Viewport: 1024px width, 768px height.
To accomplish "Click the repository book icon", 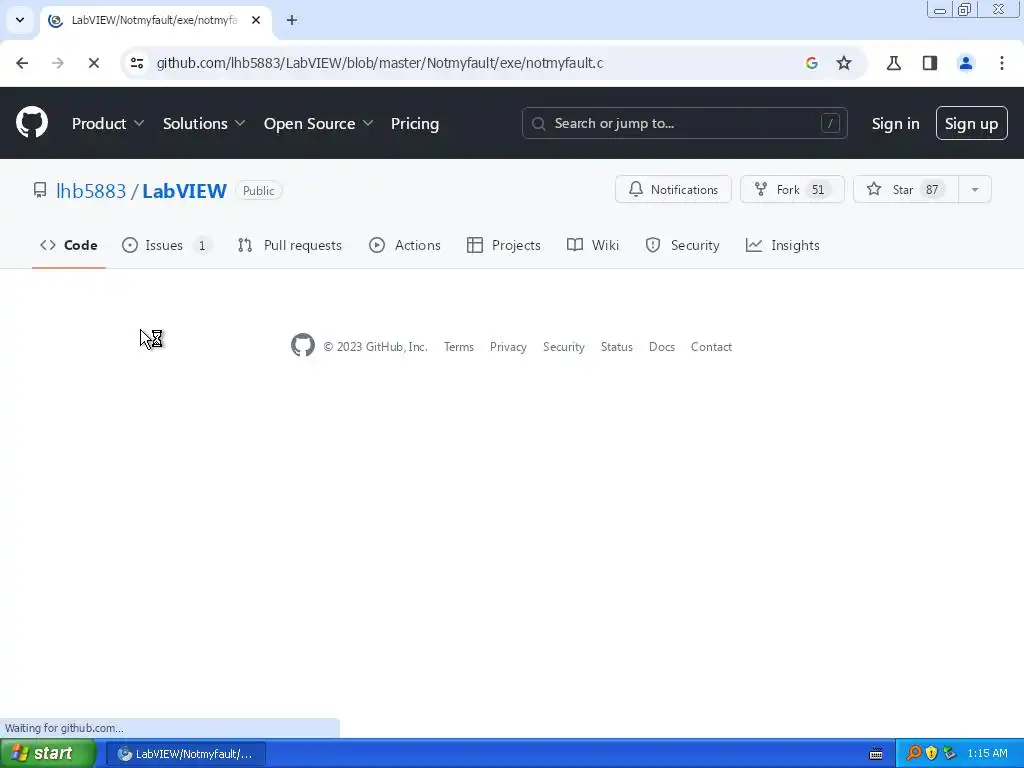I will coord(40,190).
